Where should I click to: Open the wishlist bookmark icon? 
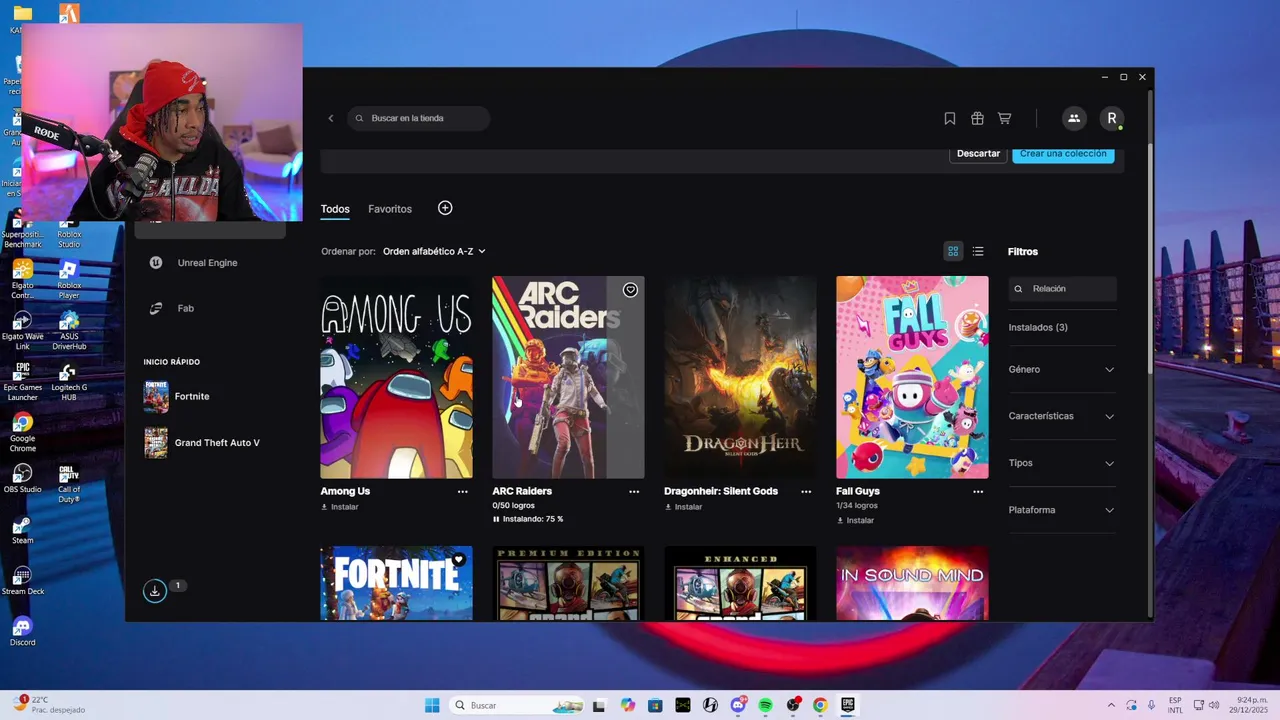[x=950, y=118]
